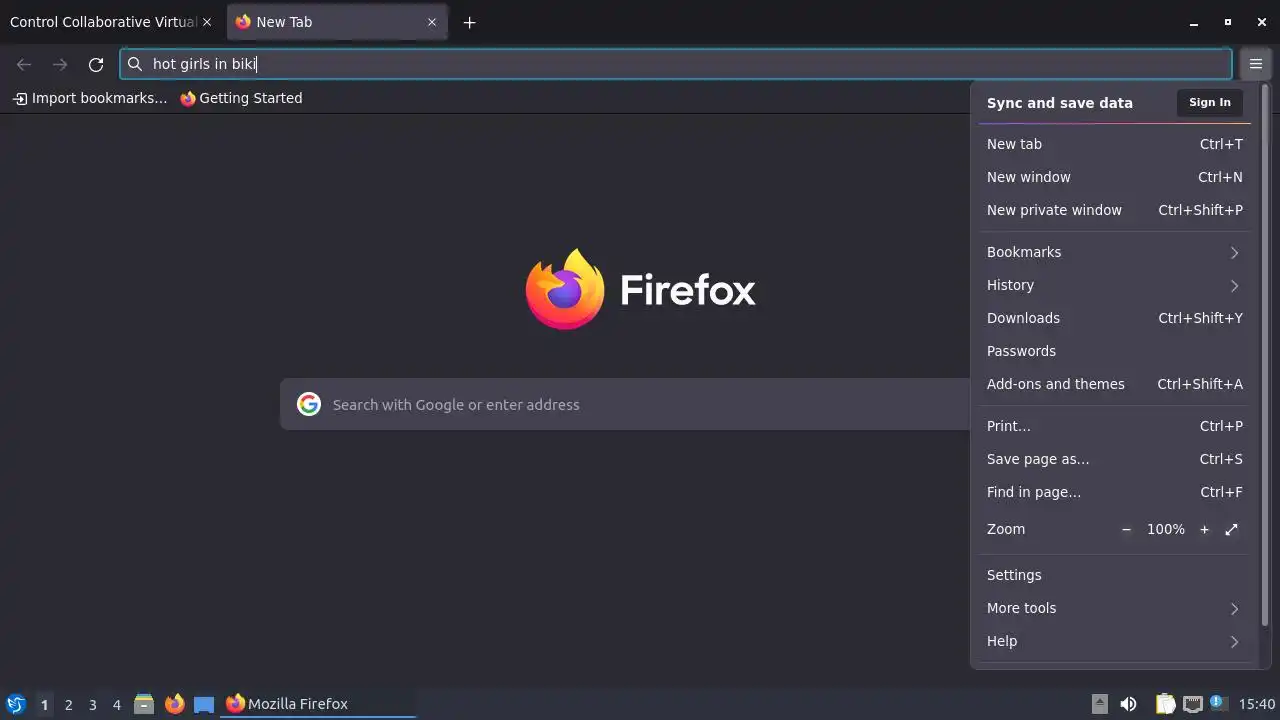Click the fullscreen arrows icon in Zoom row
This screenshot has height=720, width=1280.
[x=1232, y=529]
